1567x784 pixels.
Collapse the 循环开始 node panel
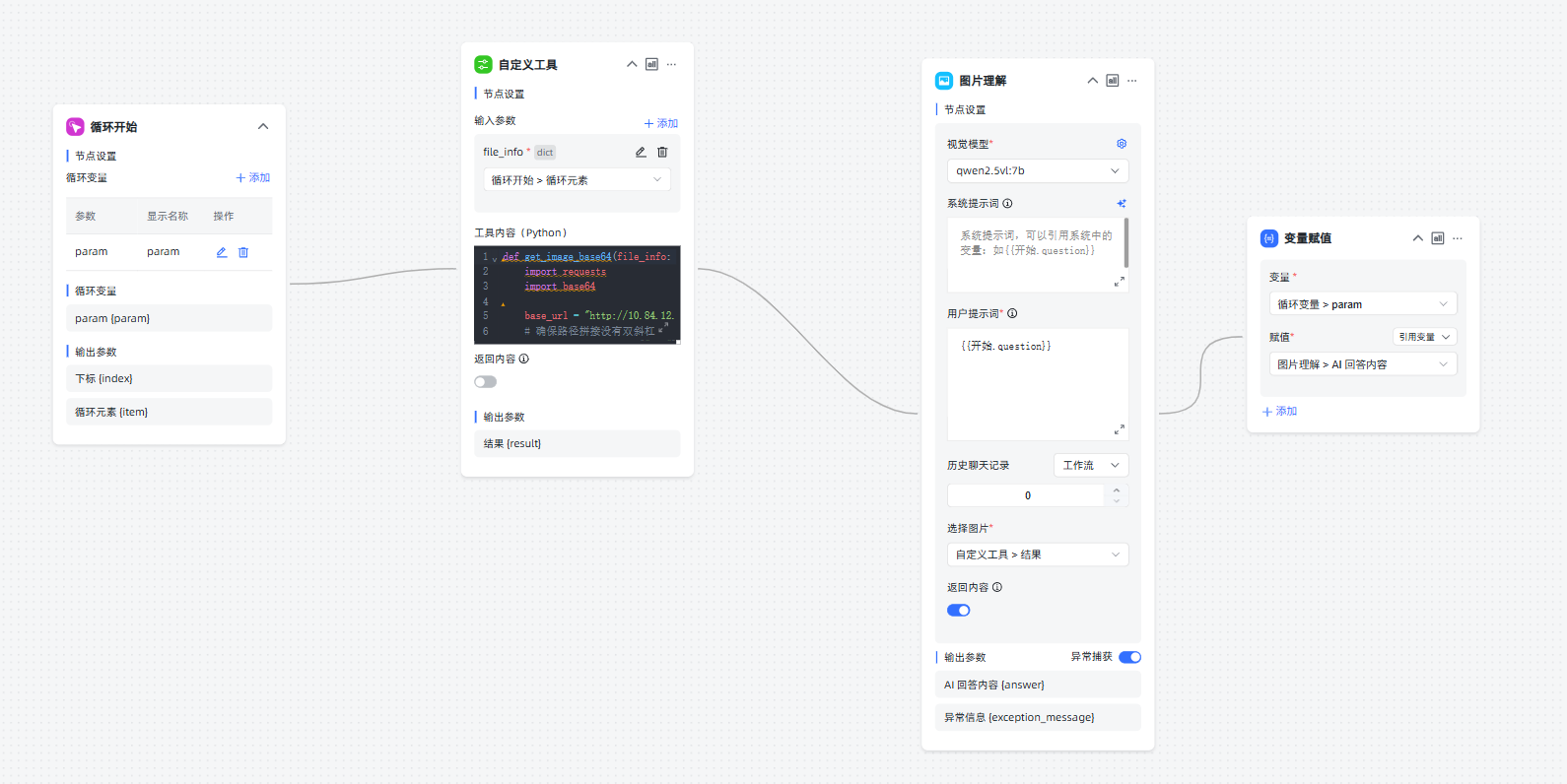[263, 127]
